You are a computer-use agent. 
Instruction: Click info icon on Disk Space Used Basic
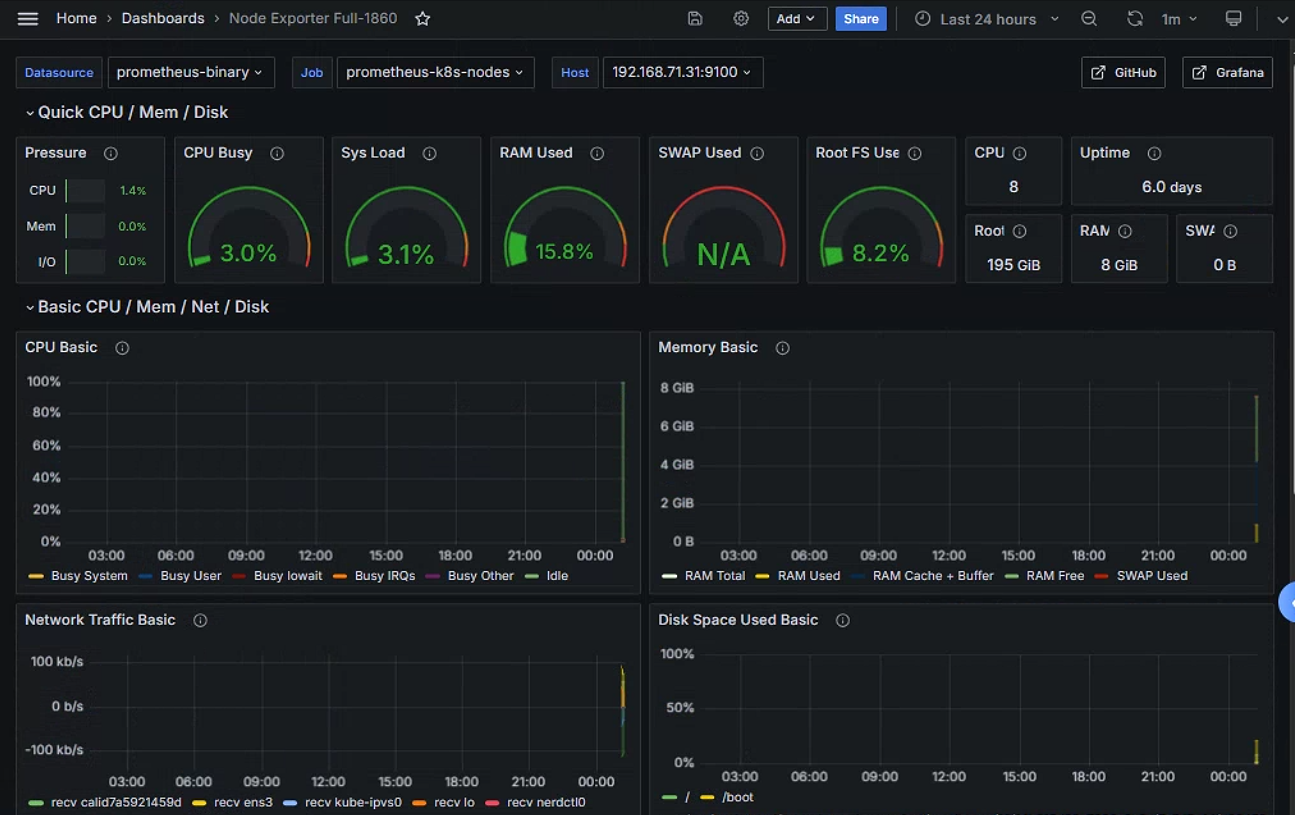pos(843,620)
